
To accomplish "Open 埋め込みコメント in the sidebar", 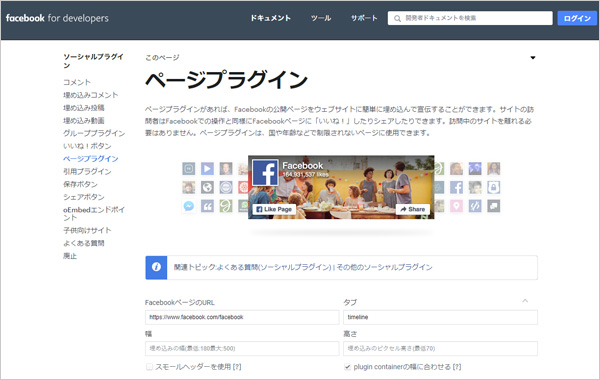I will (91, 95).
